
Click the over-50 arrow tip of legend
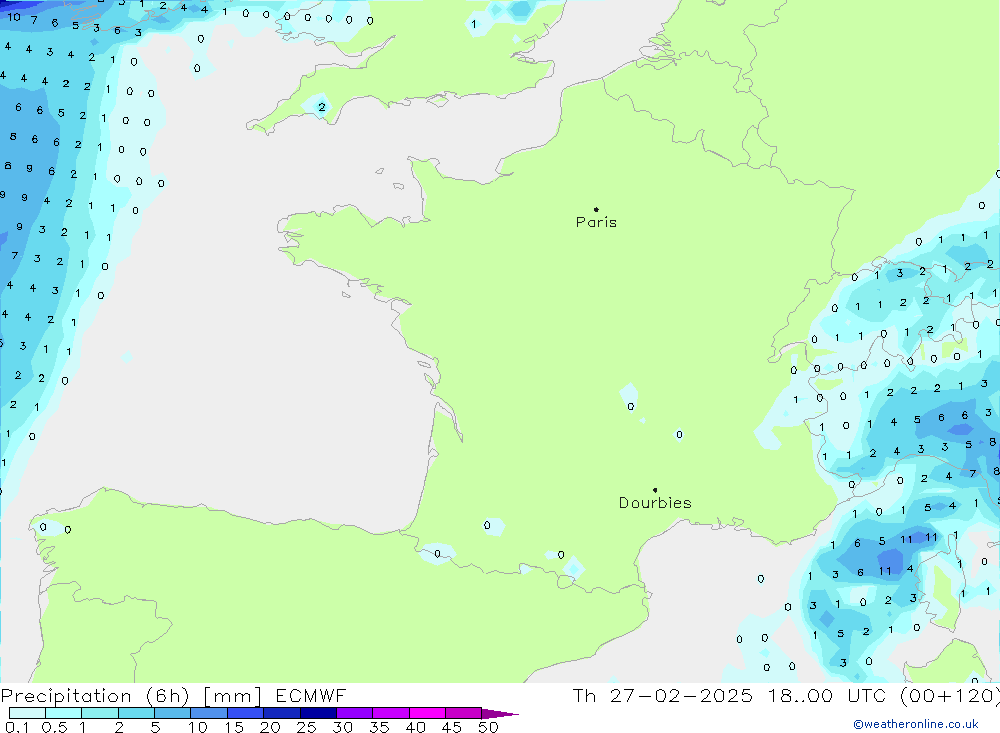point(500,713)
